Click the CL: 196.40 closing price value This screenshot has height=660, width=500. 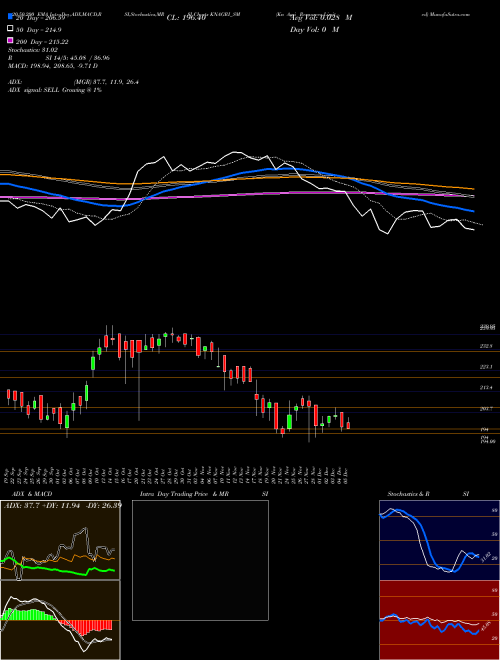[x=186, y=18]
